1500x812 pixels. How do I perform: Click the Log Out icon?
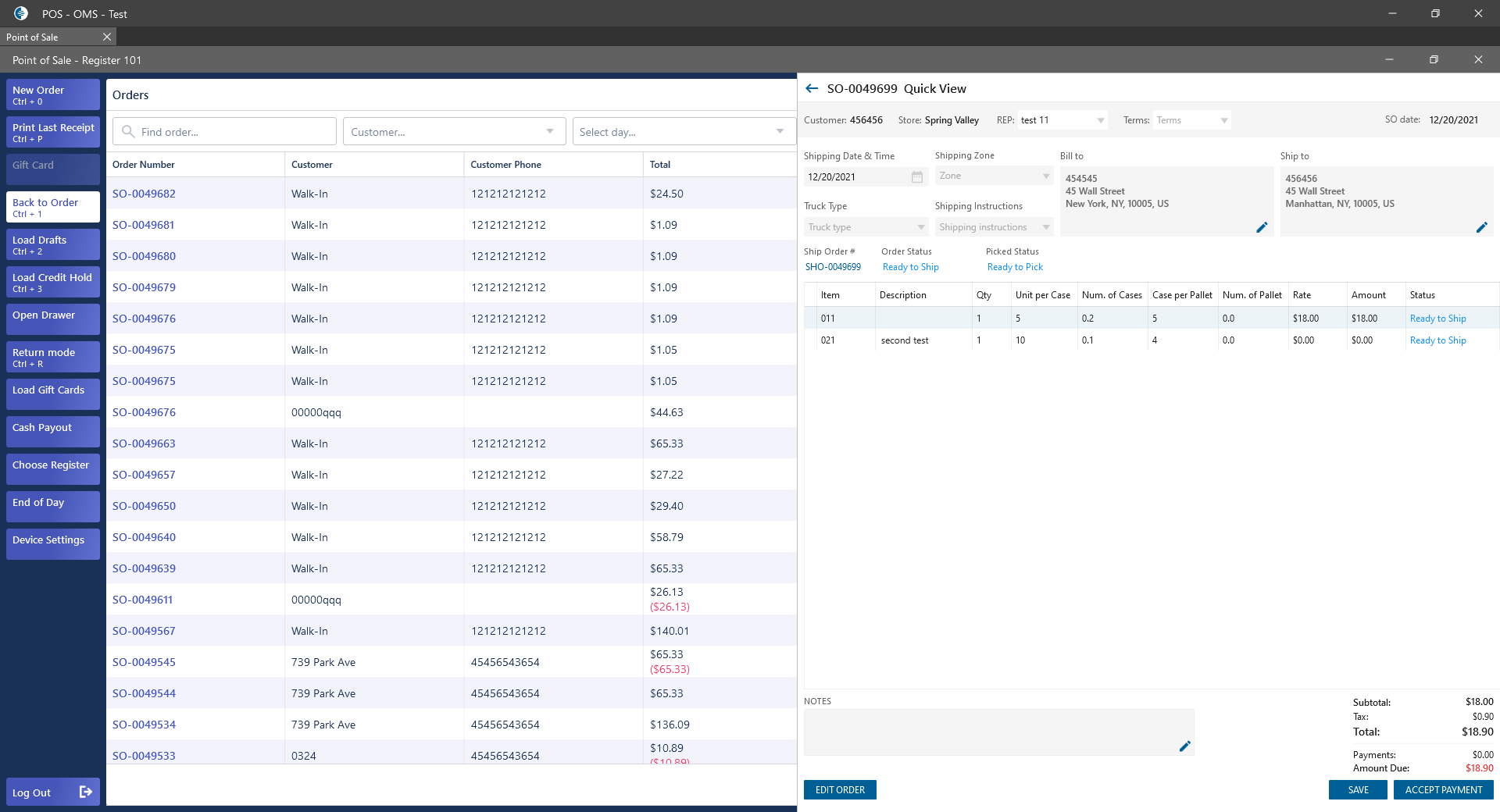pos(86,792)
